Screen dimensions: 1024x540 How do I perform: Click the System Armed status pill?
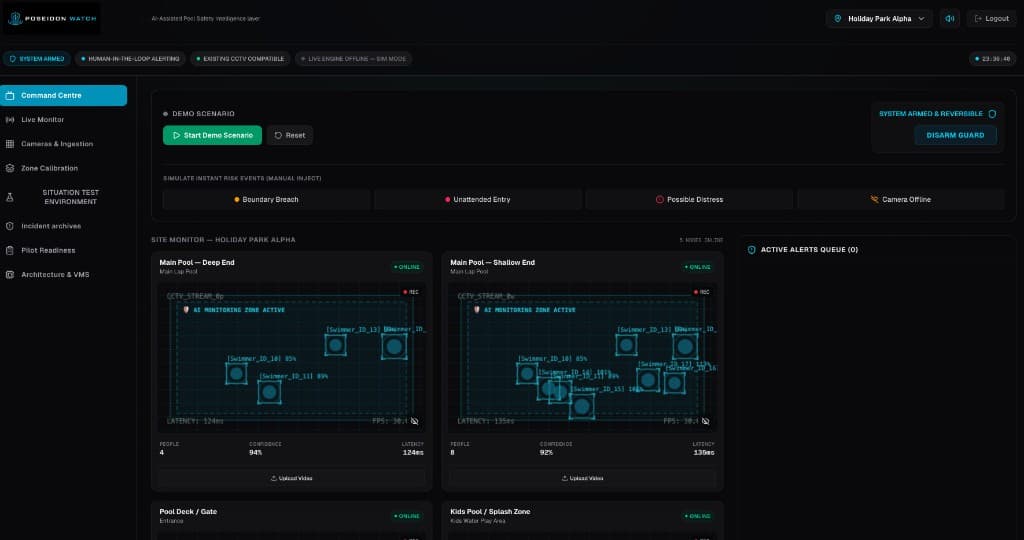37,59
